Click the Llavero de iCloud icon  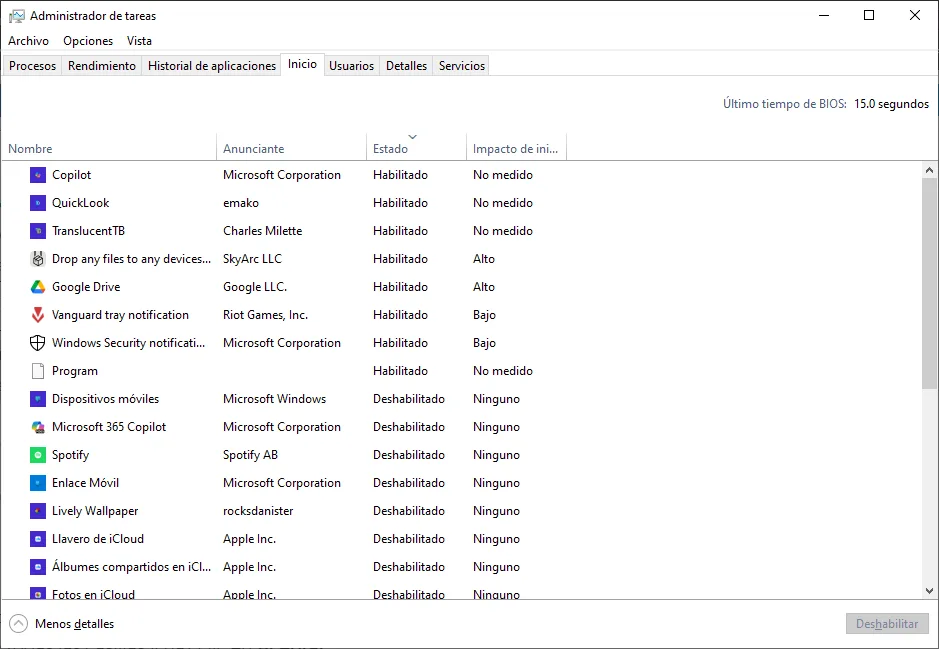click(x=38, y=539)
